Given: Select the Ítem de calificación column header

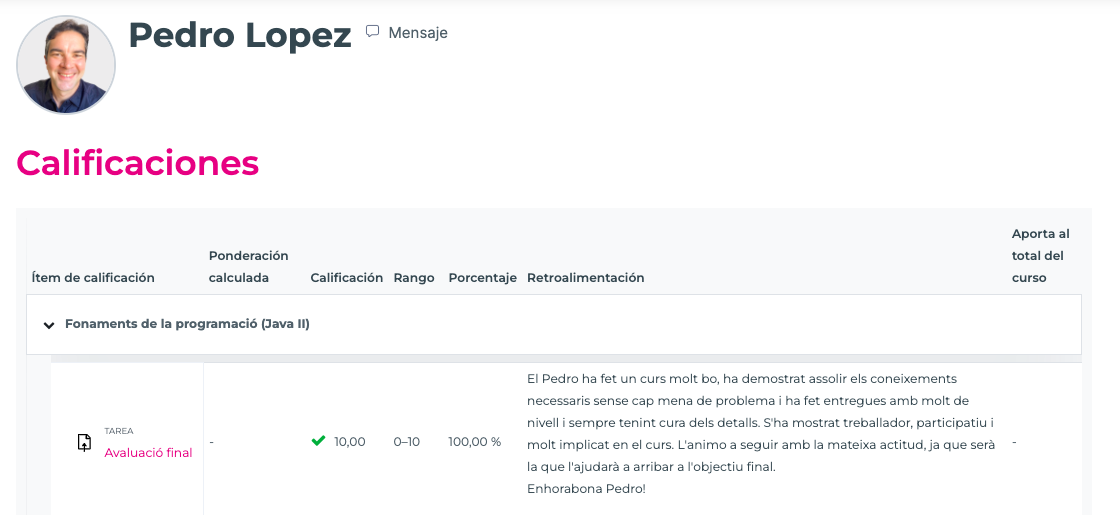Looking at the screenshot, I should click(x=93, y=278).
